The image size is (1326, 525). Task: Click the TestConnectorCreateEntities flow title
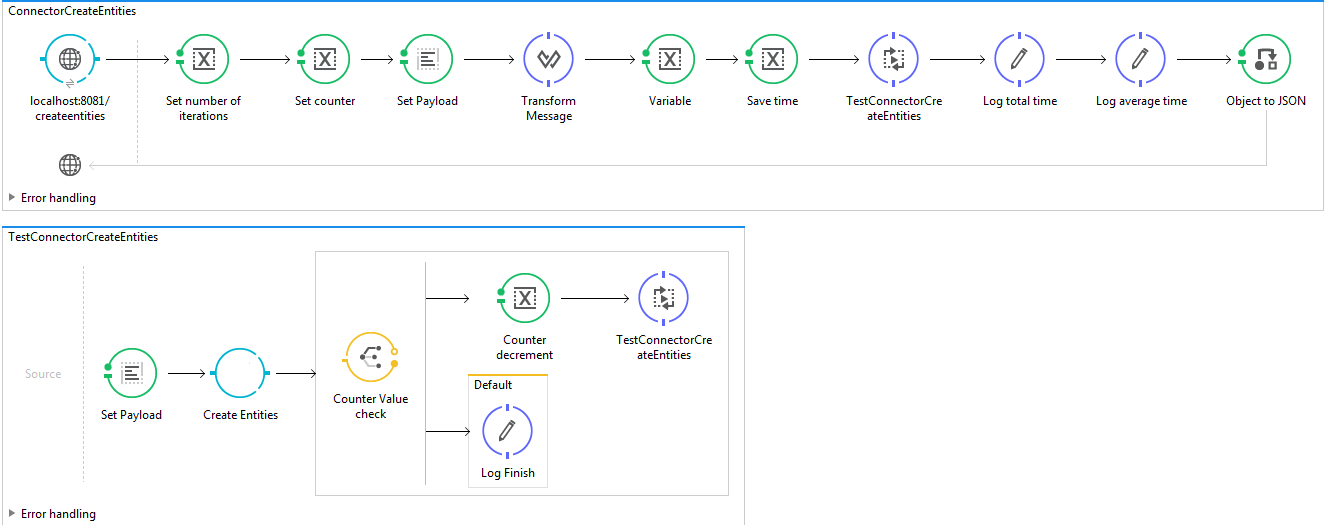coord(83,237)
